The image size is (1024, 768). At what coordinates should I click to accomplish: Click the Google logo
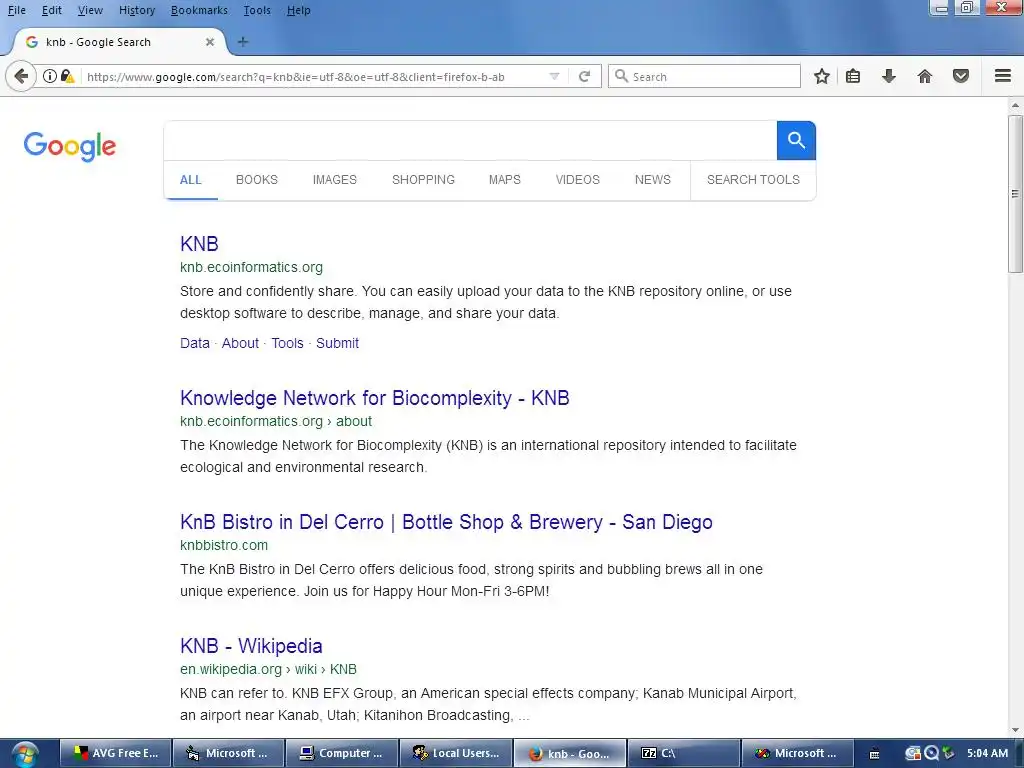(70, 146)
